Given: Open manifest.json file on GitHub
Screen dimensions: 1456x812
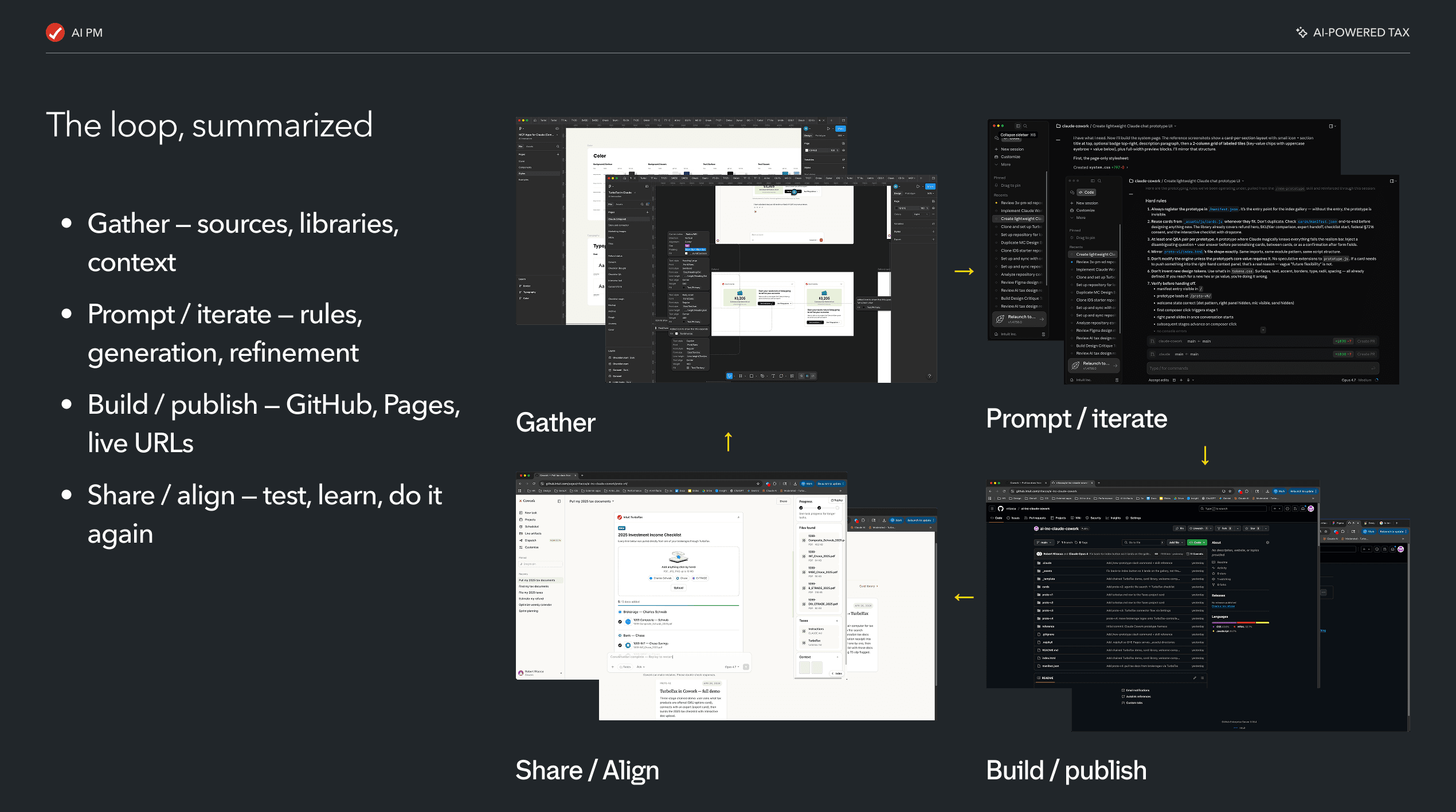Looking at the screenshot, I should click(x=1051, y=666).
